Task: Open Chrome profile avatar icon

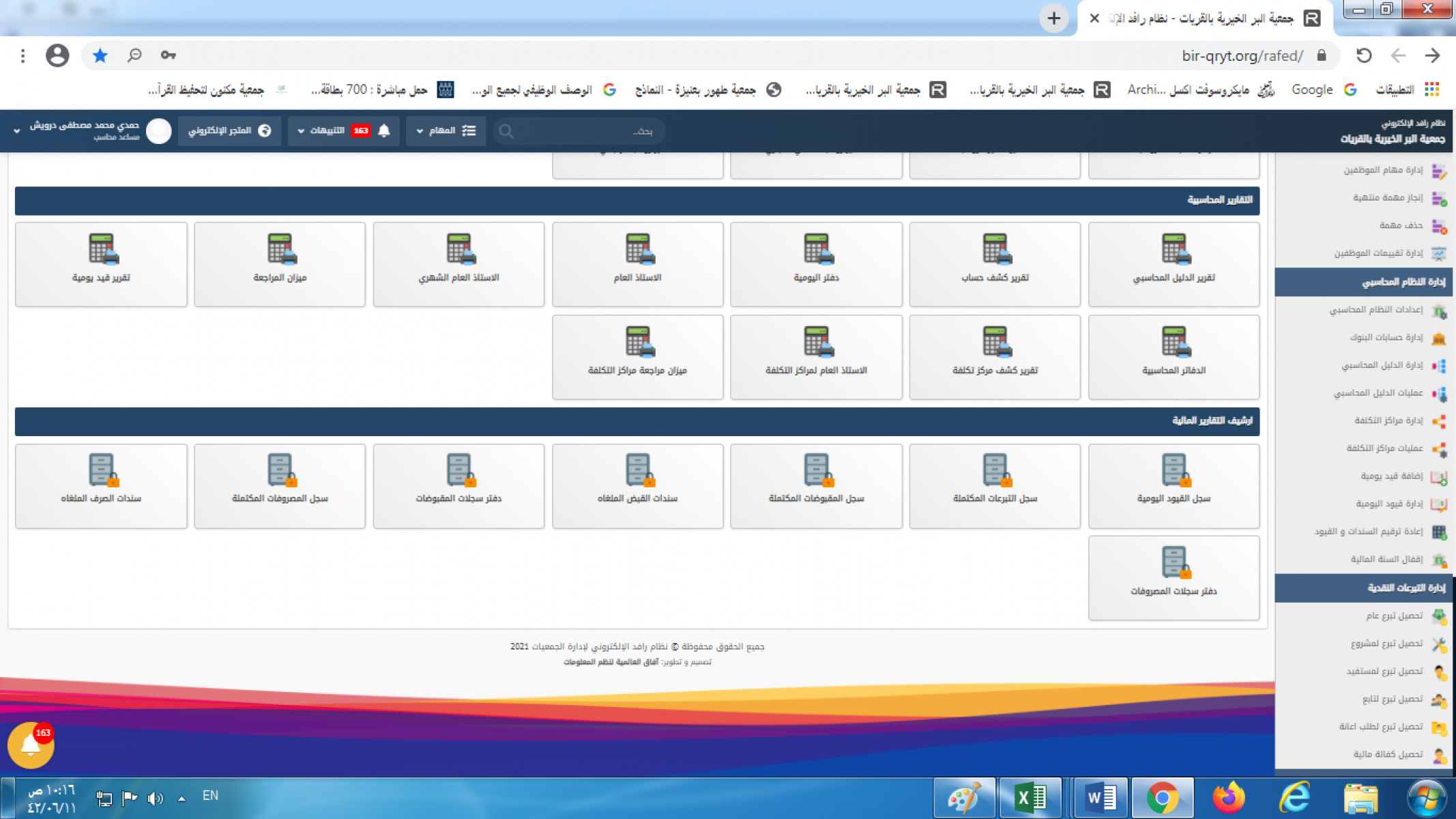Action: [57, 55]
